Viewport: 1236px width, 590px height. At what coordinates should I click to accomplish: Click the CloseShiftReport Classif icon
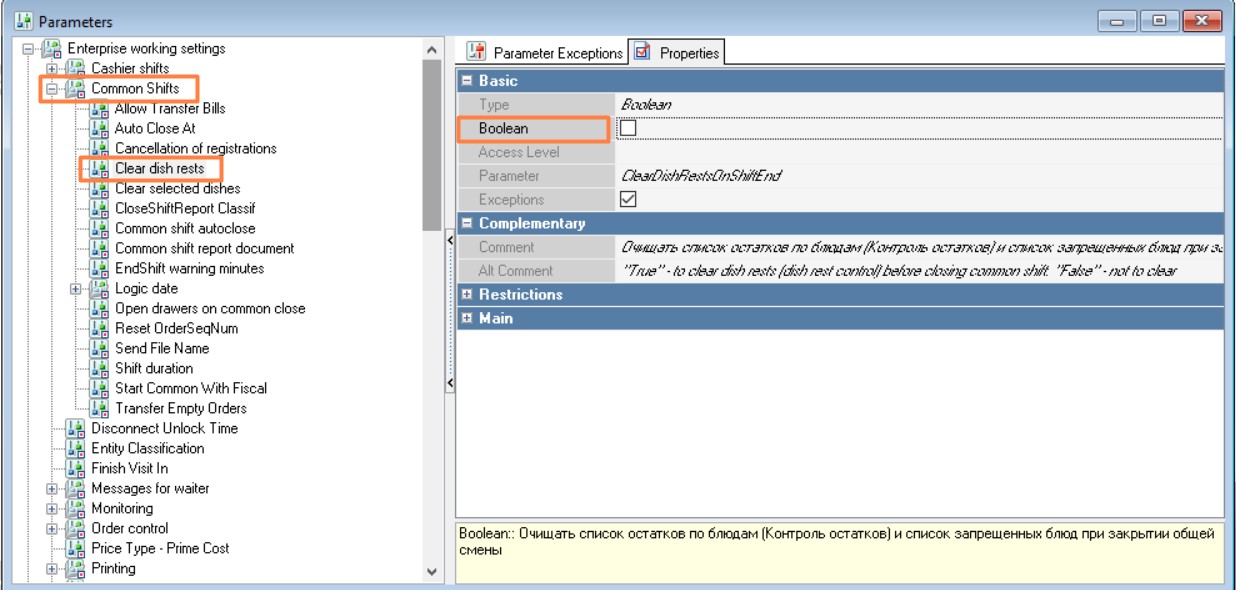98,208
